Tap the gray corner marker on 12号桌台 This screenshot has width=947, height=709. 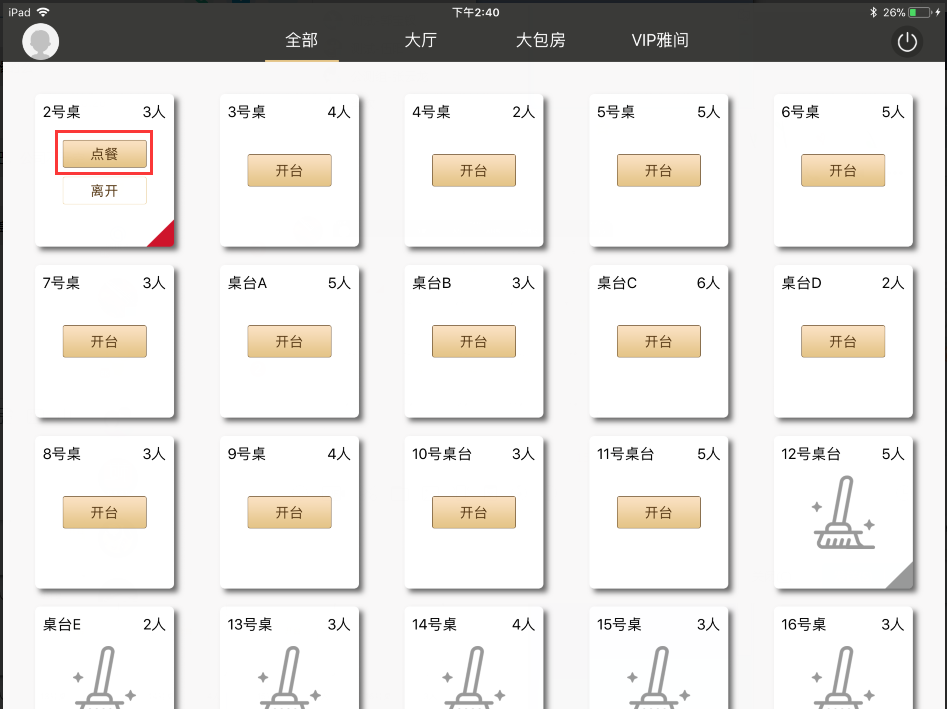click(904, 579)
